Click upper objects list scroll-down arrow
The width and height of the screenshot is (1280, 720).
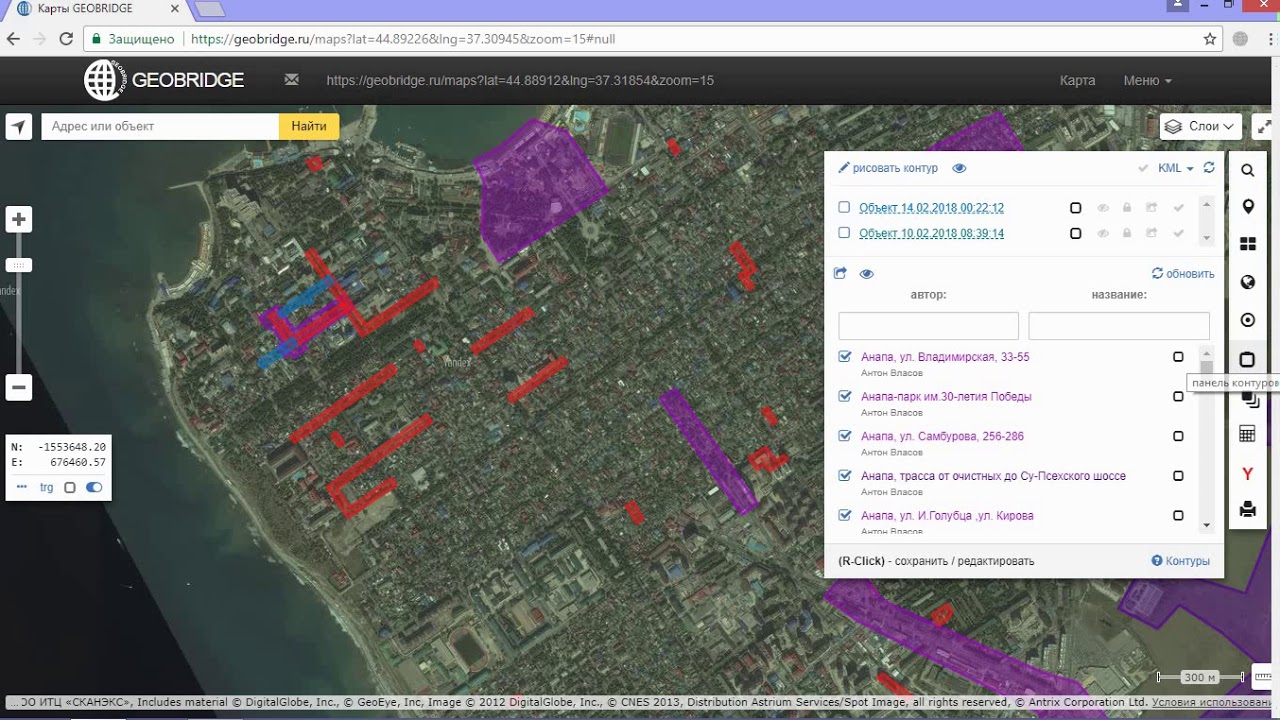click(x=1207, y=238)
